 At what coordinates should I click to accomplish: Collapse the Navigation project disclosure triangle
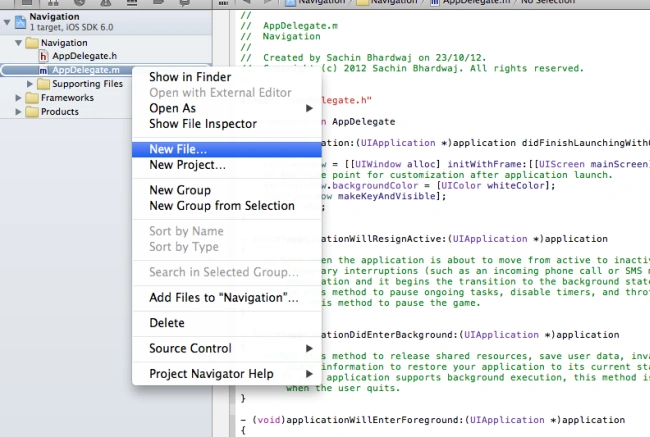[7, 22]
